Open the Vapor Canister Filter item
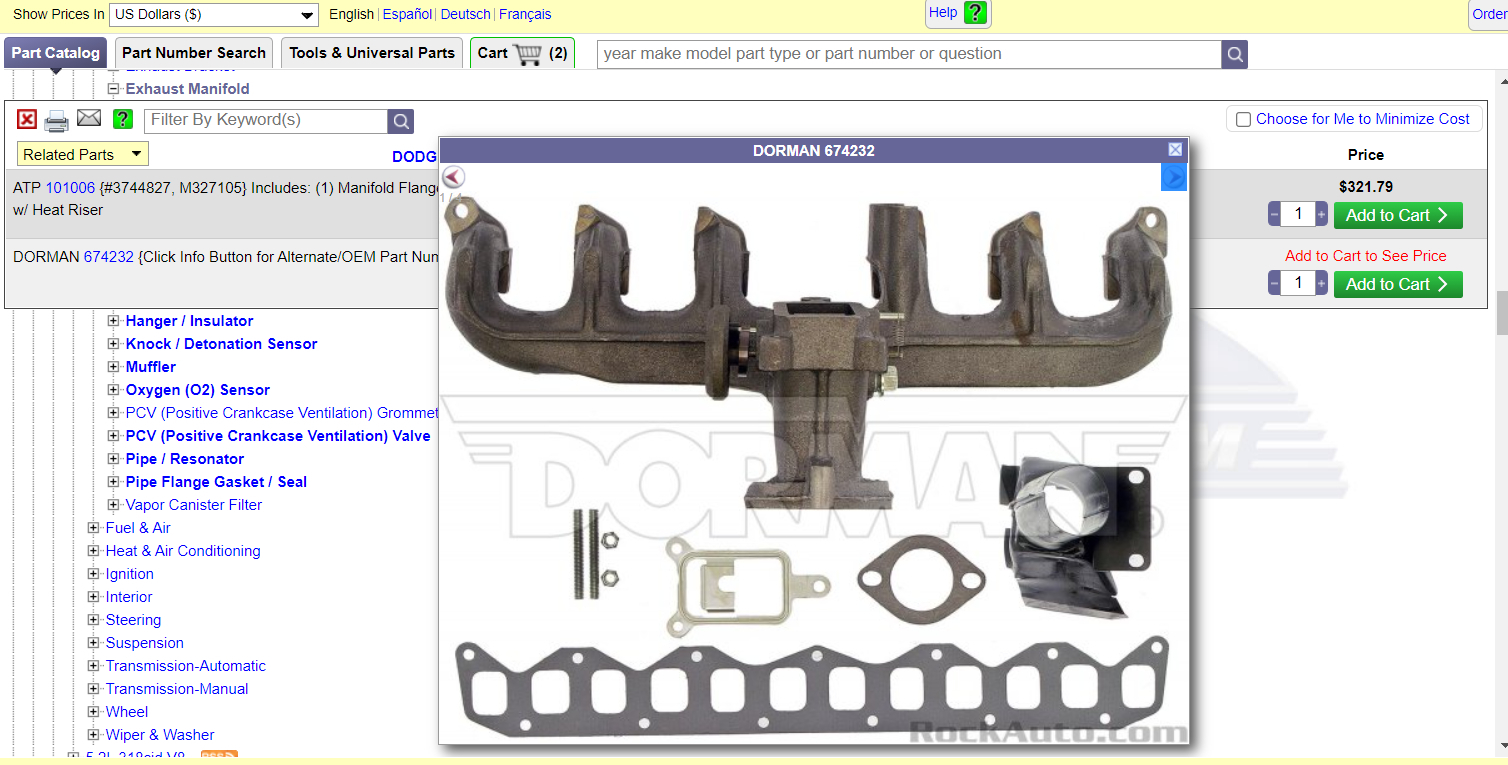1508x765 pixels. 194,505
